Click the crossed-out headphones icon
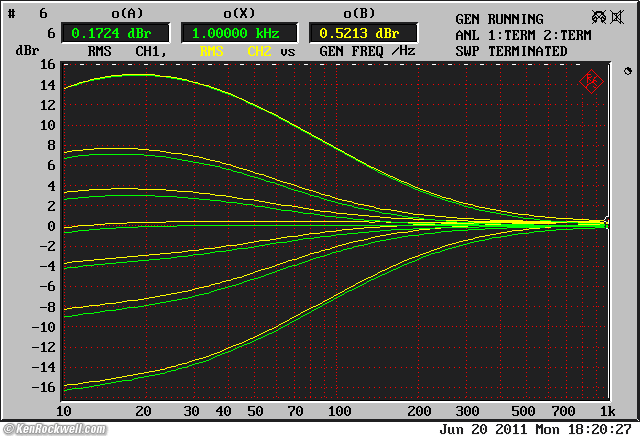This screenshot has height=436, width=640. (599, 17)
